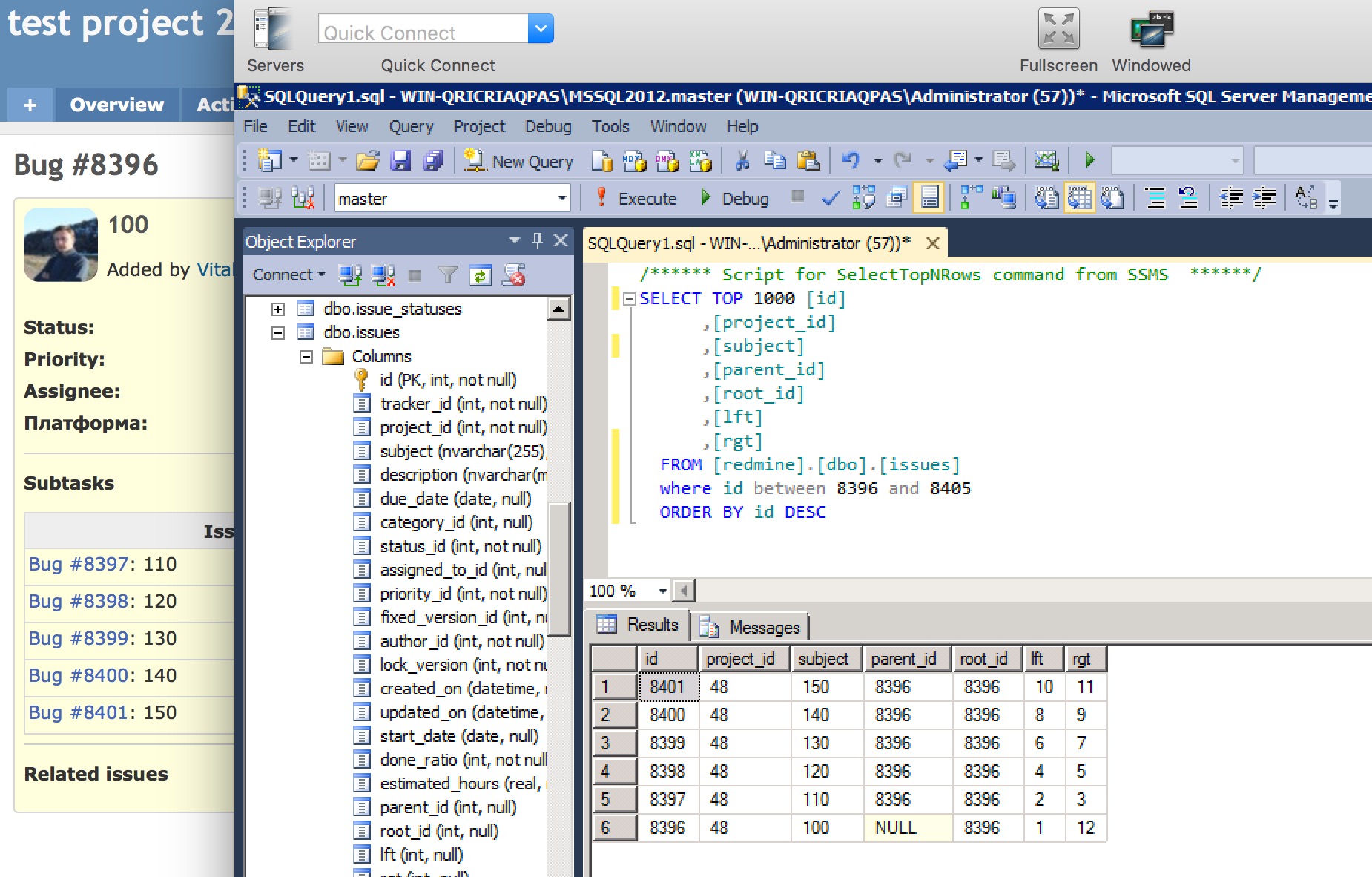Toggle Include Actual Execution Plan

[x=972, y=198]
